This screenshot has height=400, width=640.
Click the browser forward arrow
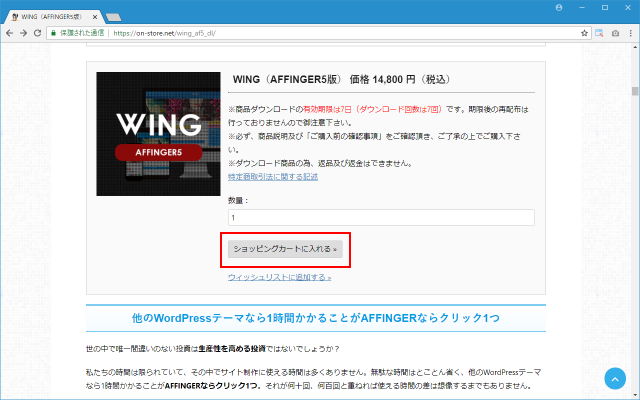[x=23, y=33]
